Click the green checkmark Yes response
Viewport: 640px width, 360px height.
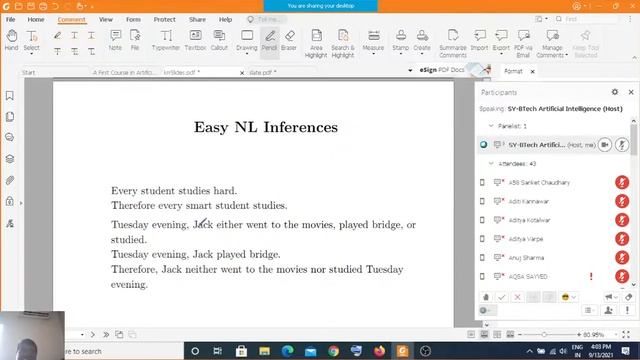[x=502, y=297]
